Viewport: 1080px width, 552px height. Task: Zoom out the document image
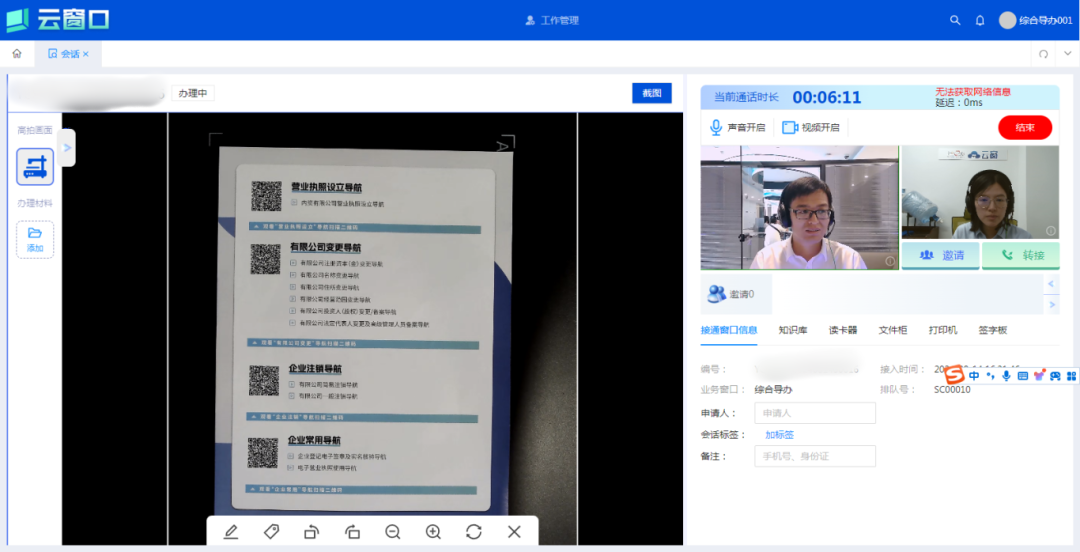click(x=393, y=531)
